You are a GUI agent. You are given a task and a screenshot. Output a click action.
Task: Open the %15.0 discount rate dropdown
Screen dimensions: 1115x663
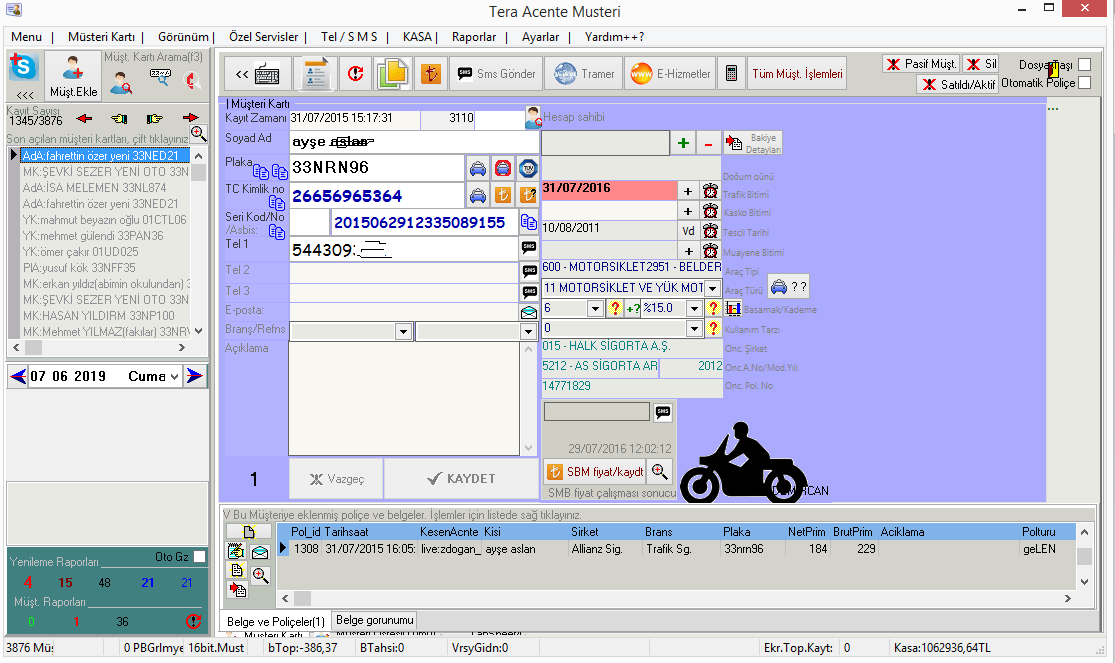(x=695, y=308)
